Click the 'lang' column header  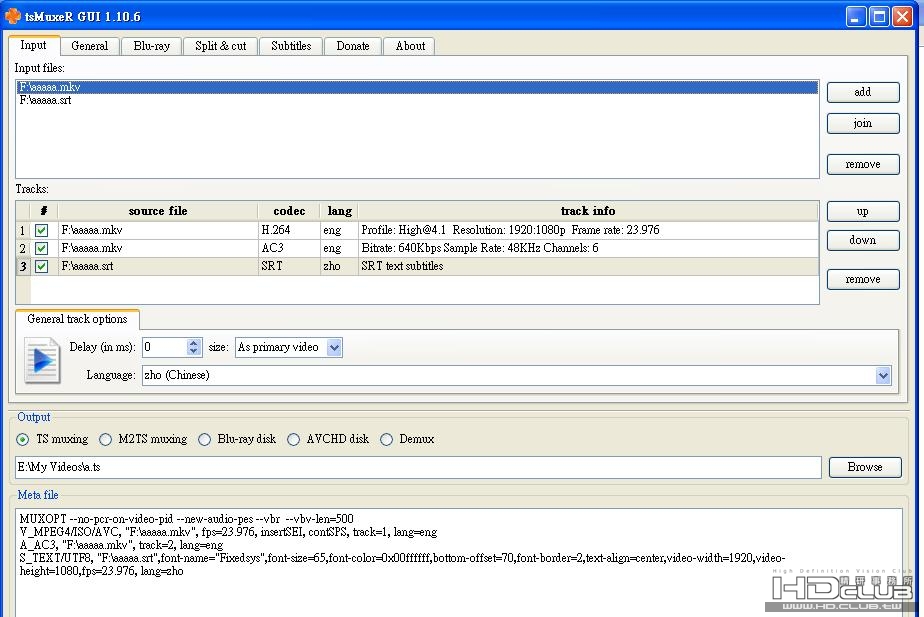(x=338, y=211)
